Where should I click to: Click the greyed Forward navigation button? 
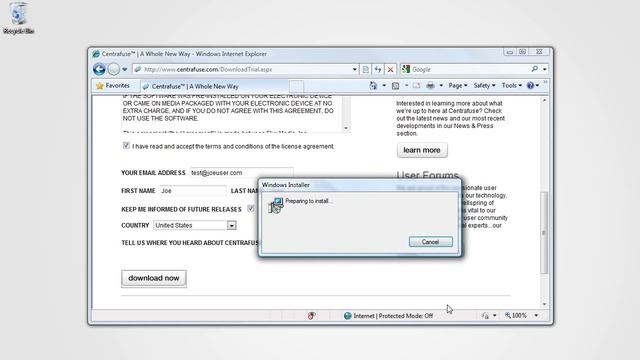tap(114, 69)
